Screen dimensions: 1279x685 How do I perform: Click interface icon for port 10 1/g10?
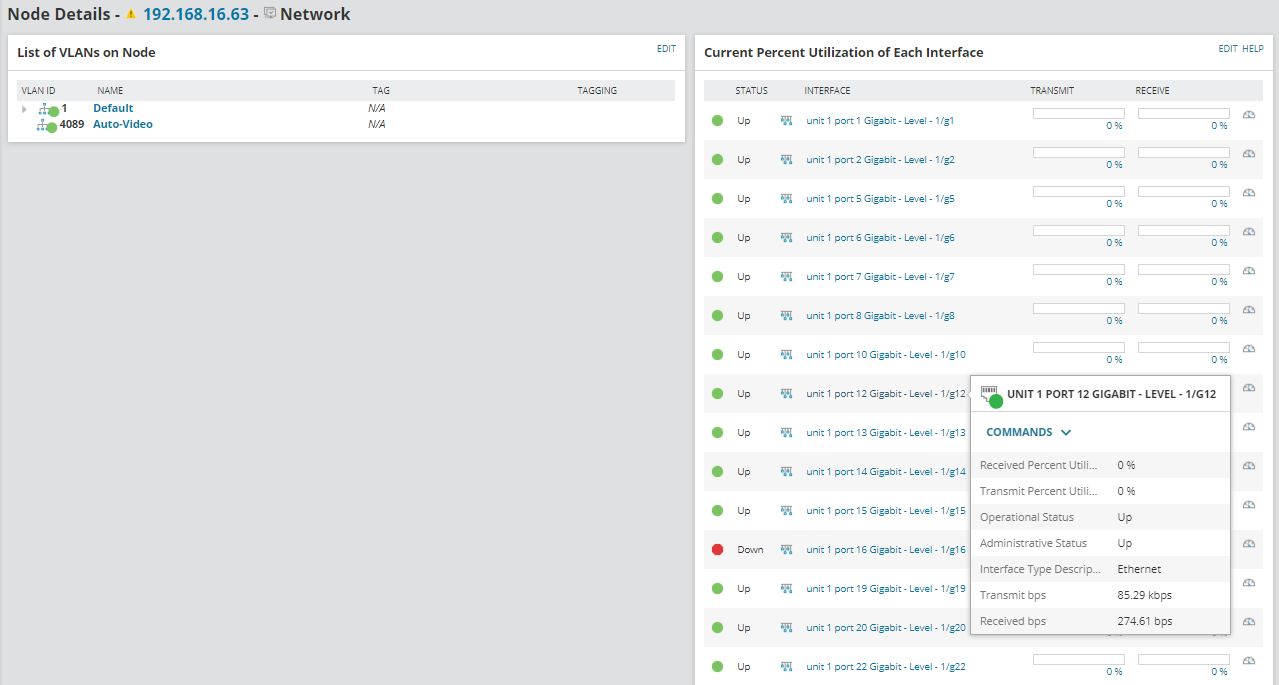(x=786, y=355)
